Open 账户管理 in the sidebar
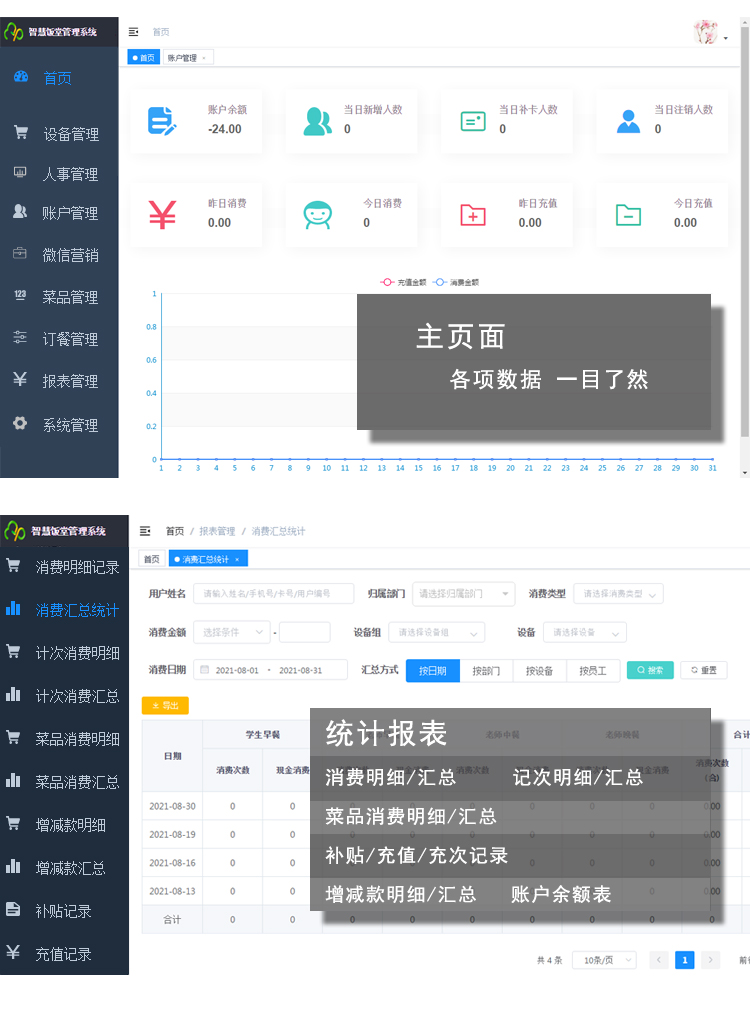 [x=70, y=213]
